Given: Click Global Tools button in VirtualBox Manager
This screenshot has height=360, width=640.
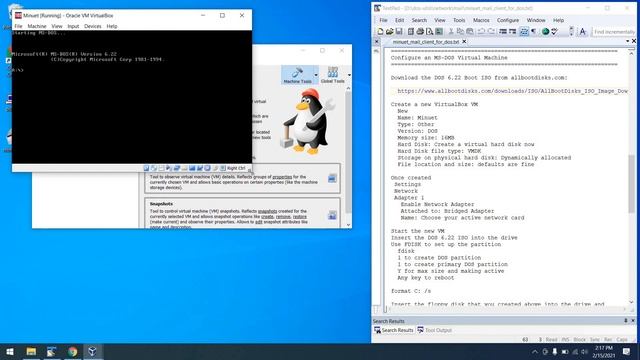Looking at the screenshot, I should pos(332,75).
